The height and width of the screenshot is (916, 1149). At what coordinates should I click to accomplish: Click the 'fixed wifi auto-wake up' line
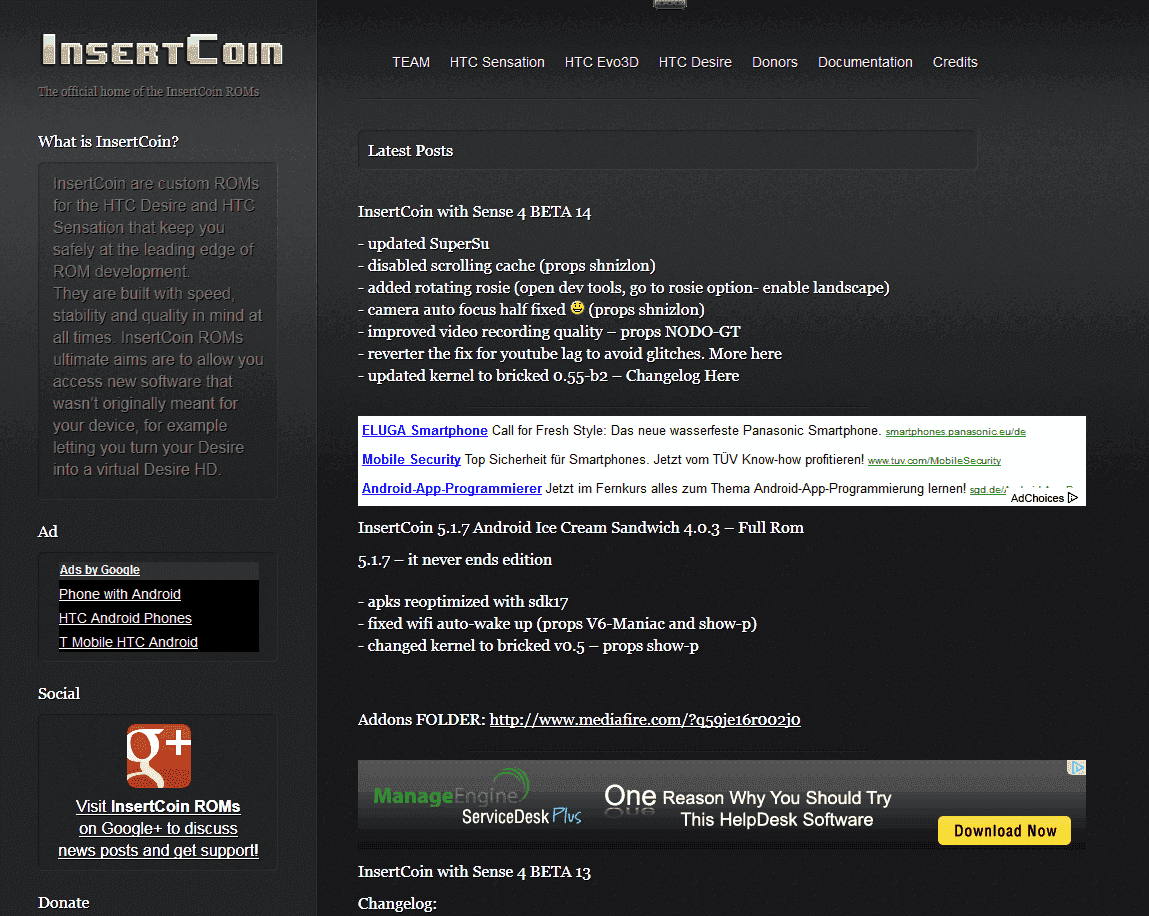pos(557,624)
